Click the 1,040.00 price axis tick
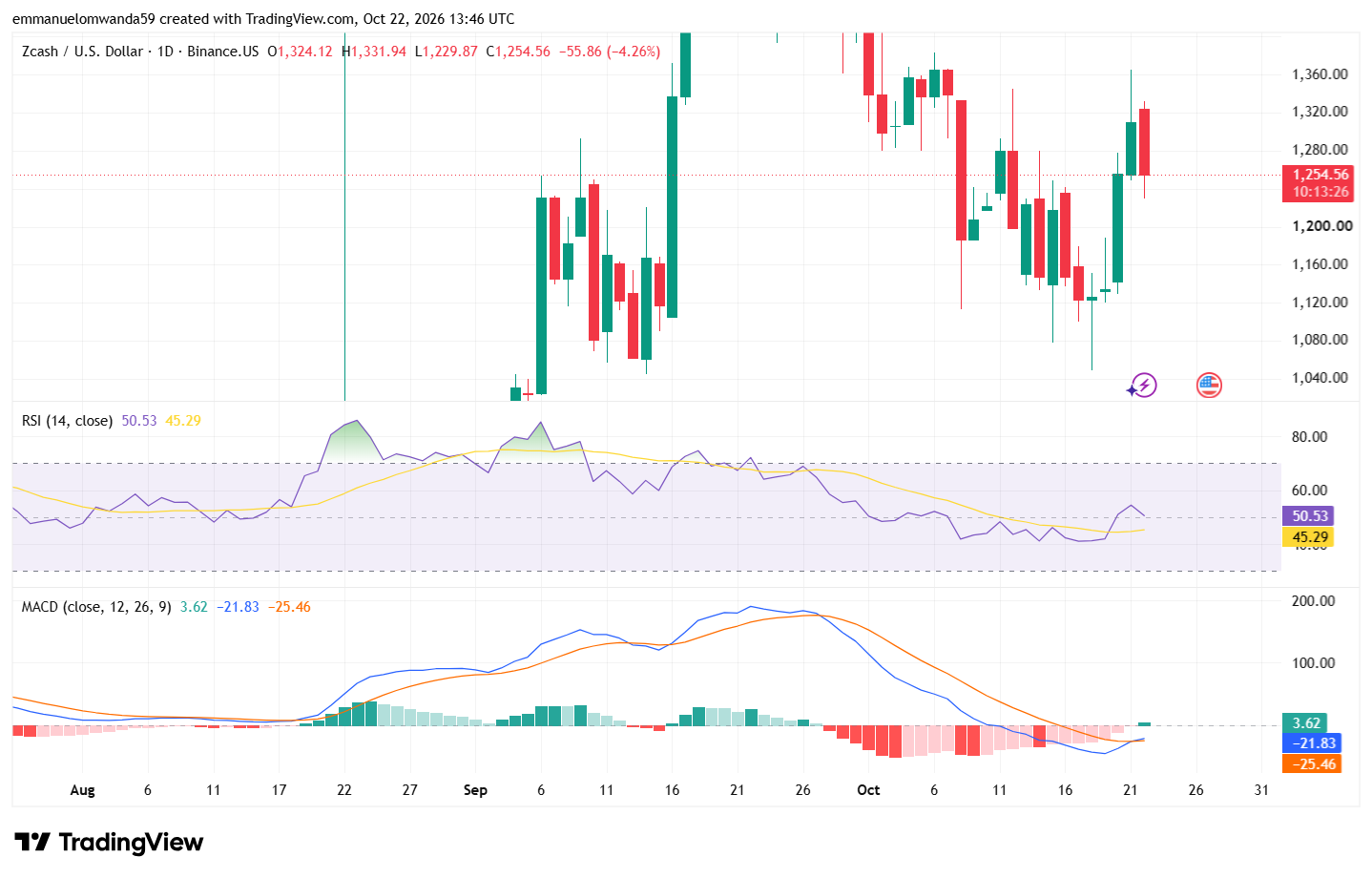Image resolution: width=1372 pixels, height=878 pixels. tap(1320, 378)
